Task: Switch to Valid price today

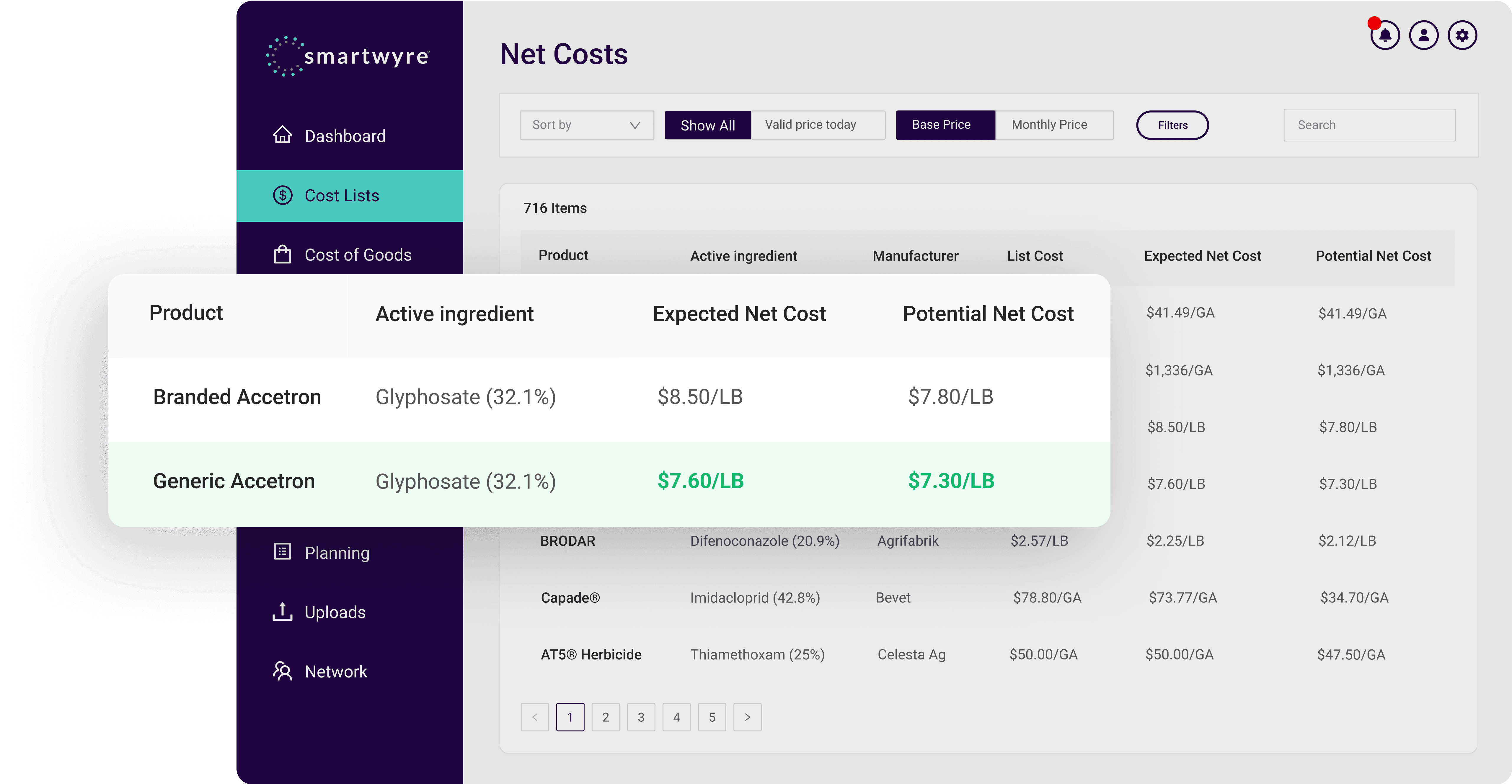Action: point(818,125)
